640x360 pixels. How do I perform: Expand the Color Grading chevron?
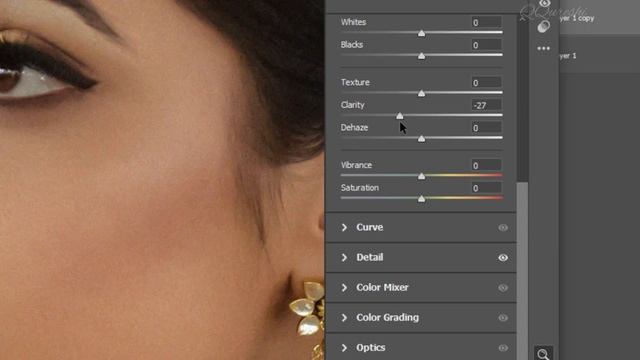pos(344,317)
